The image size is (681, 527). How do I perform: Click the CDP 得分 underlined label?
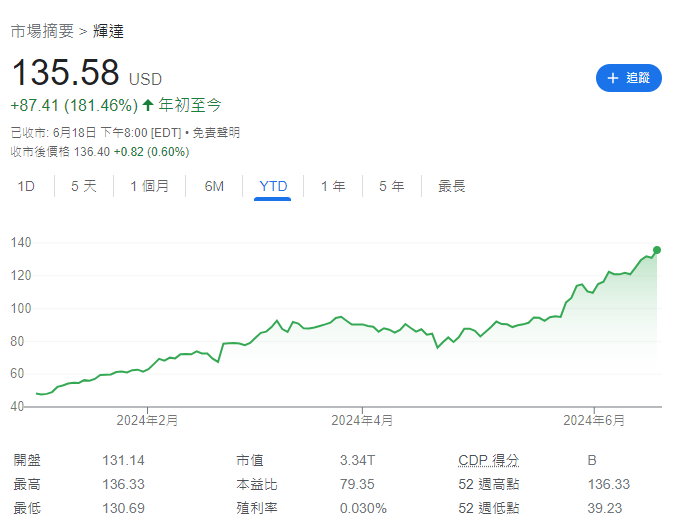[488, 460]
